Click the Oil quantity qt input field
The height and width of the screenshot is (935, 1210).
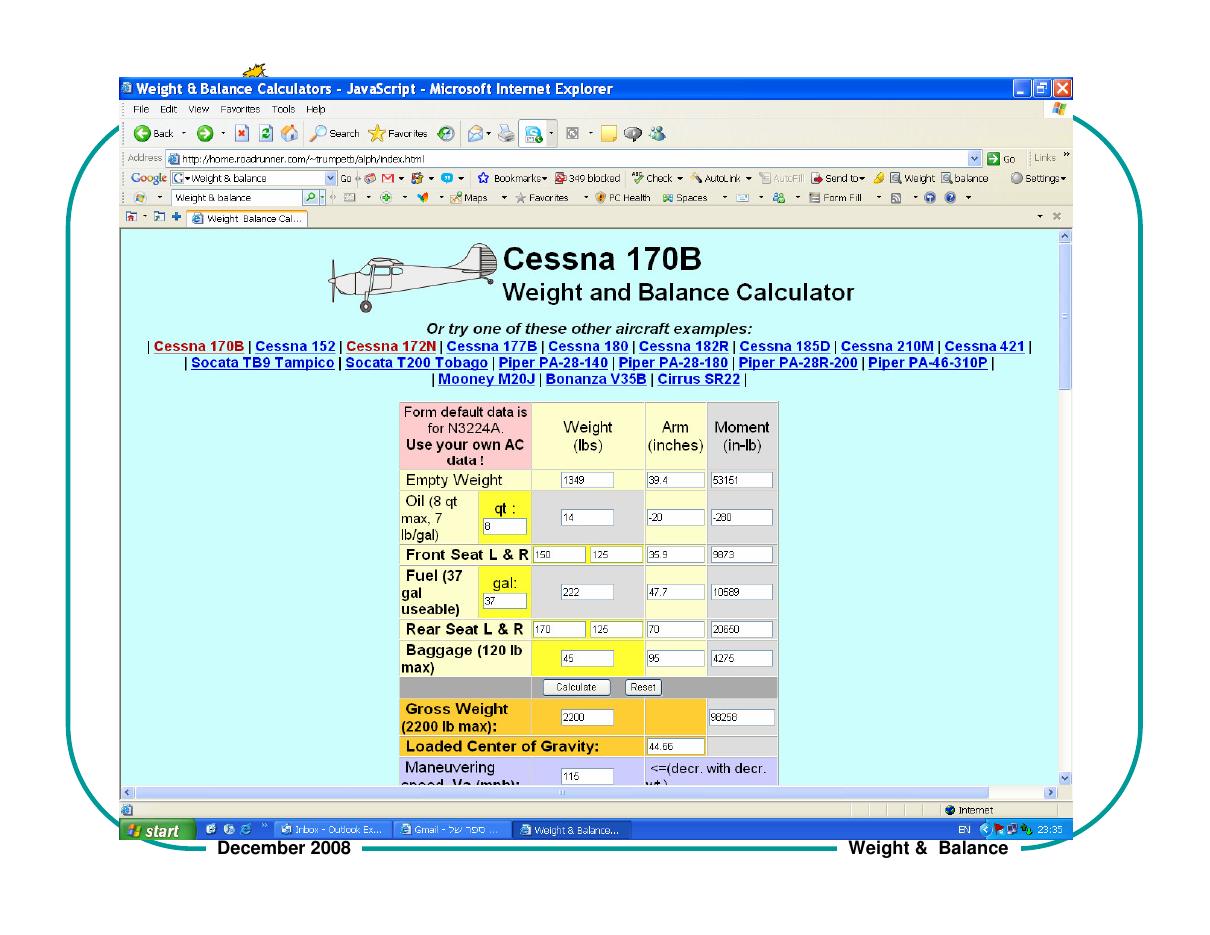[504, 526]
